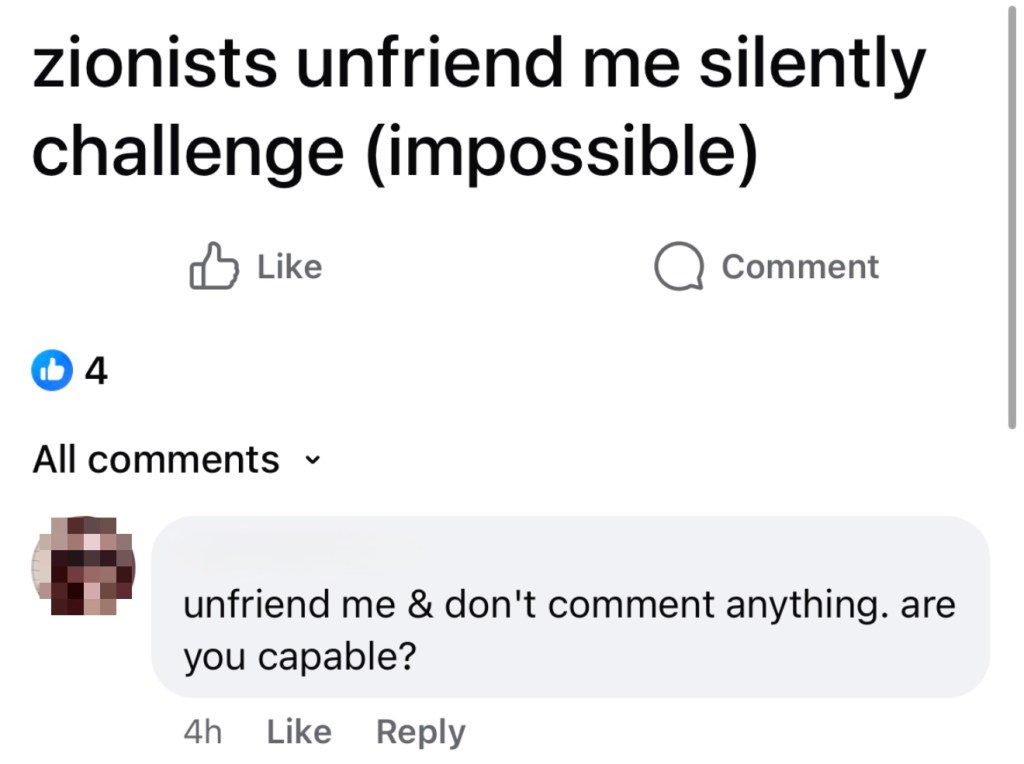Open the "All comments" sort filter label
Viewport: 1024px width, 764px height.
click(x=156, y=460)
